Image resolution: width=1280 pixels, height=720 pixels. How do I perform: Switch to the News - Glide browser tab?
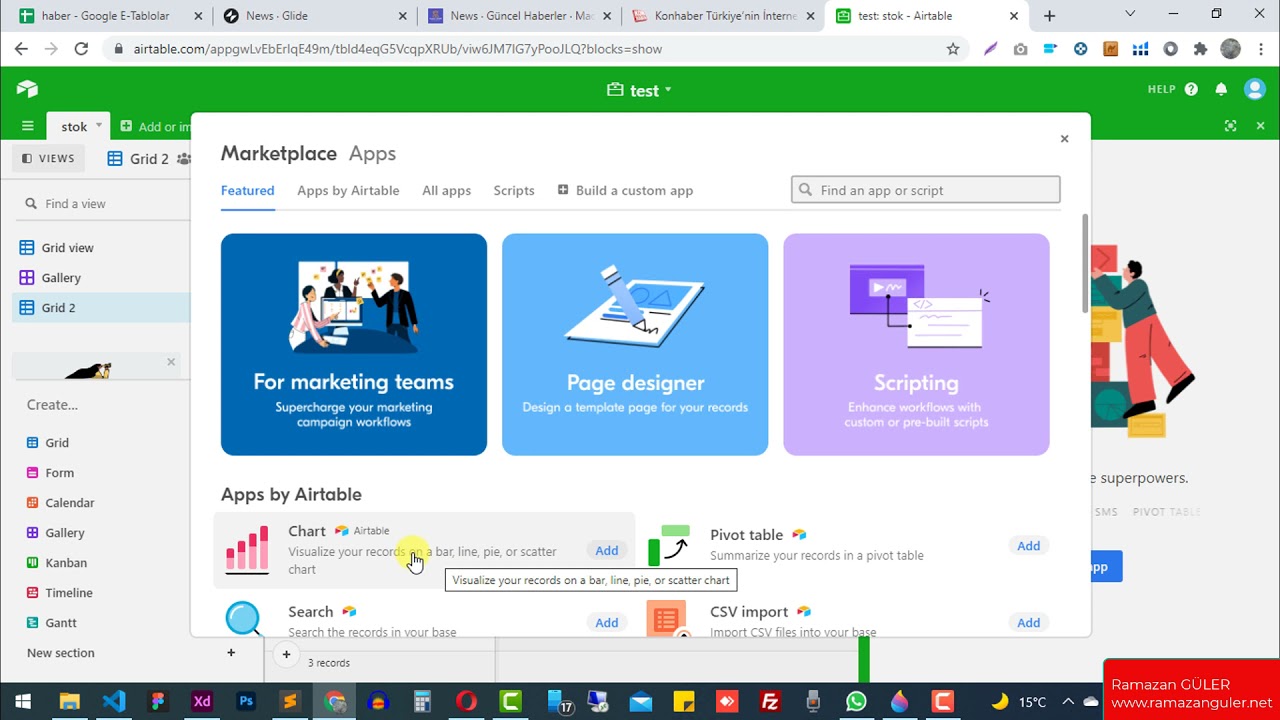click(315, 16)
